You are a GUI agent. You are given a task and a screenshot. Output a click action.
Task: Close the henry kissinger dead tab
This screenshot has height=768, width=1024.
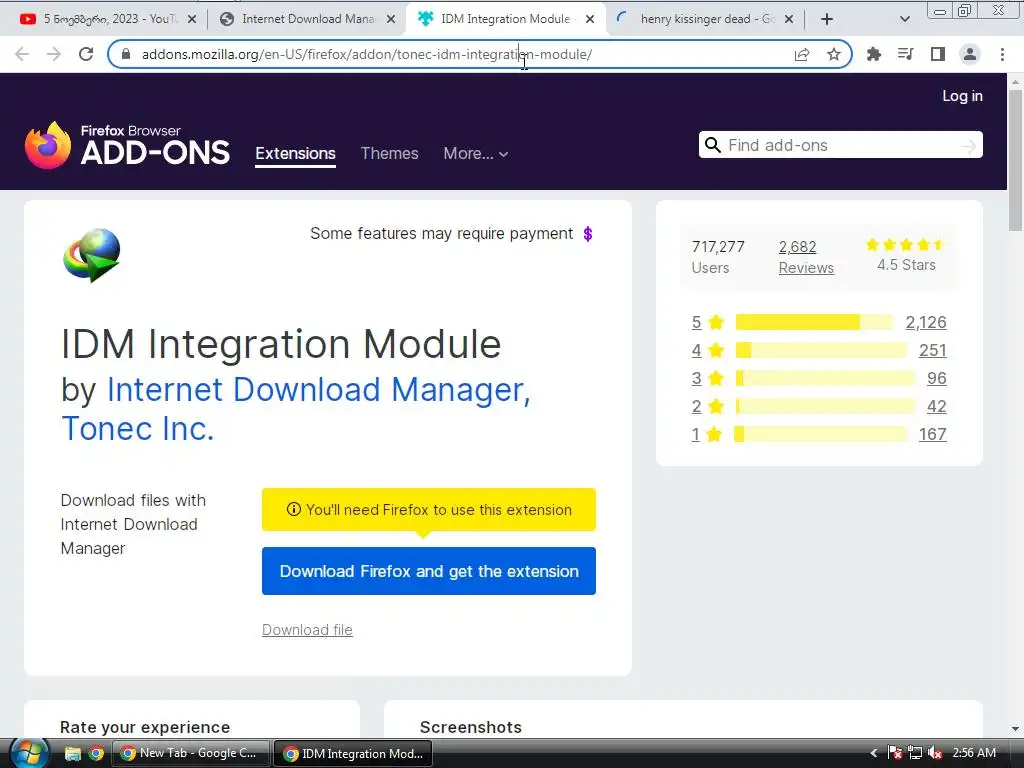pyautogui.click(x=789, y=19)
